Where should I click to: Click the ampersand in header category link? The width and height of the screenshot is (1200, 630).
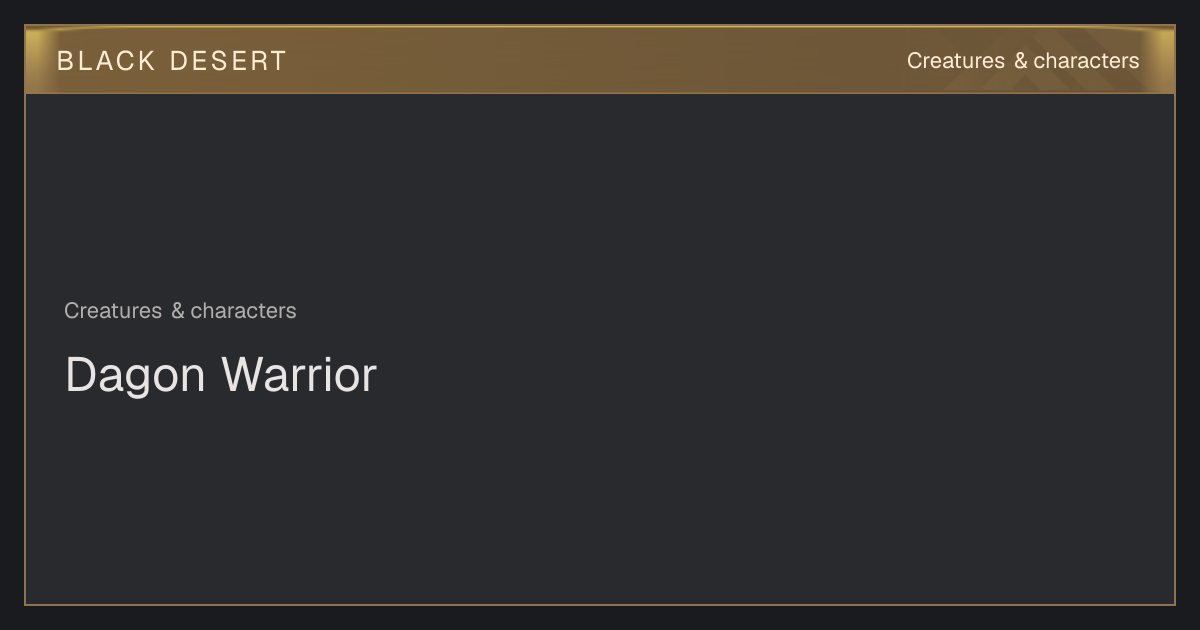[1020, 61]
